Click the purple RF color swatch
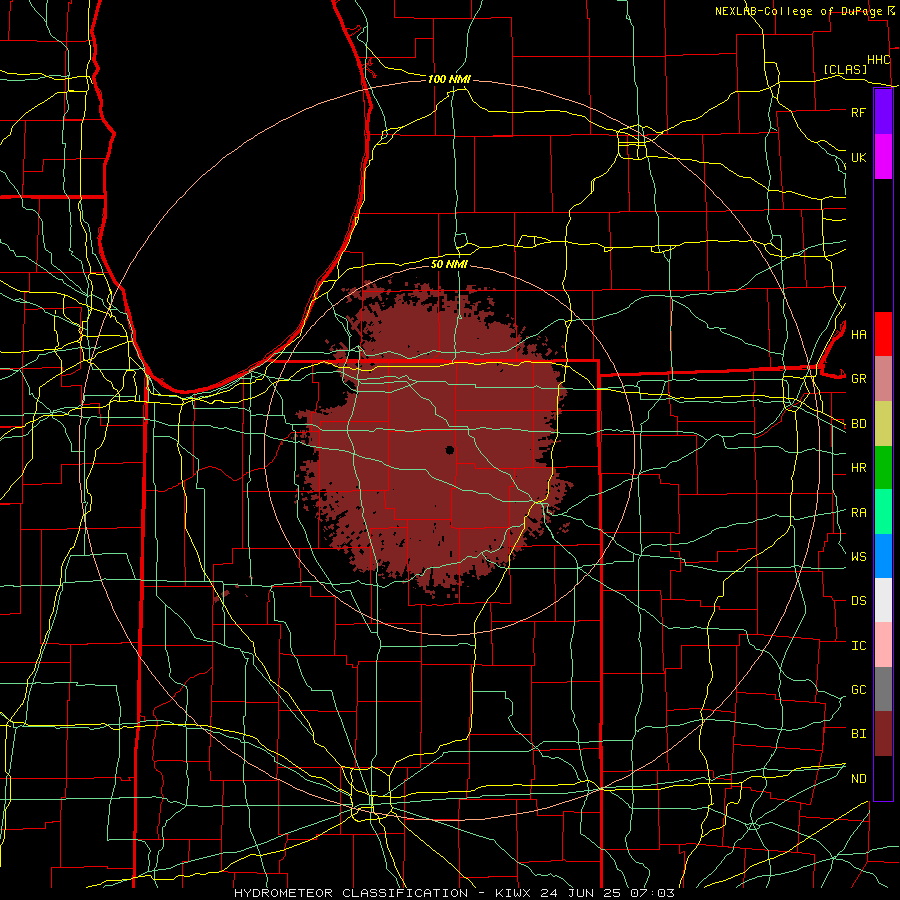Screen dimensions: 900x900 883,112
